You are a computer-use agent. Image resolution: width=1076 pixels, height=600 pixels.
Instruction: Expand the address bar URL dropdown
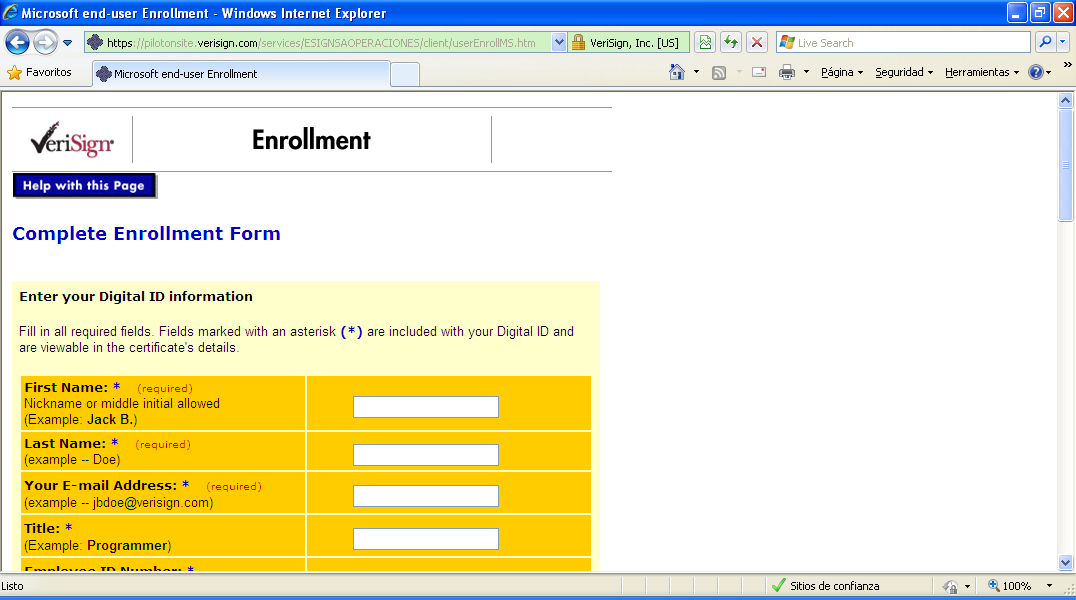click(x=558, y=43)
